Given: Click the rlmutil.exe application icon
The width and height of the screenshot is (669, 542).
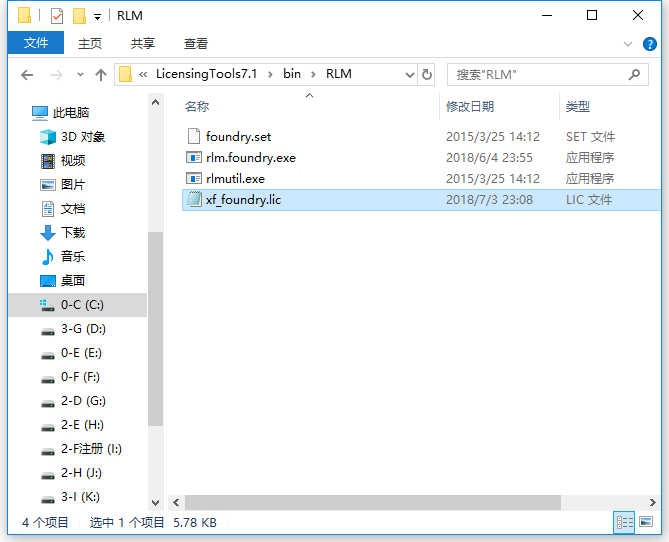Looking at the screenshot, I should pyautogui.click(x=194, y=178).
